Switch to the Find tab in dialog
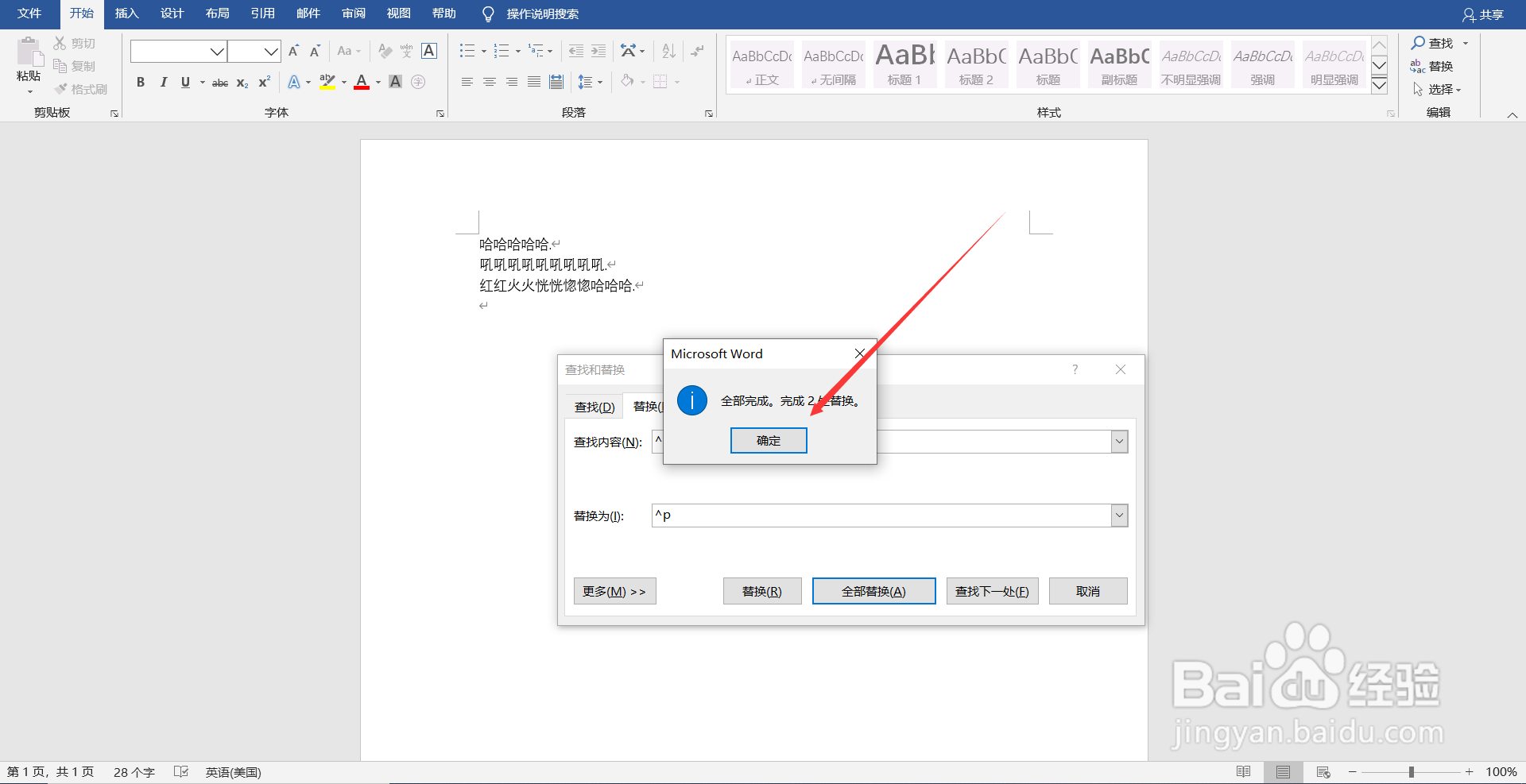The image size is (1526, 784). pos(595,407)
